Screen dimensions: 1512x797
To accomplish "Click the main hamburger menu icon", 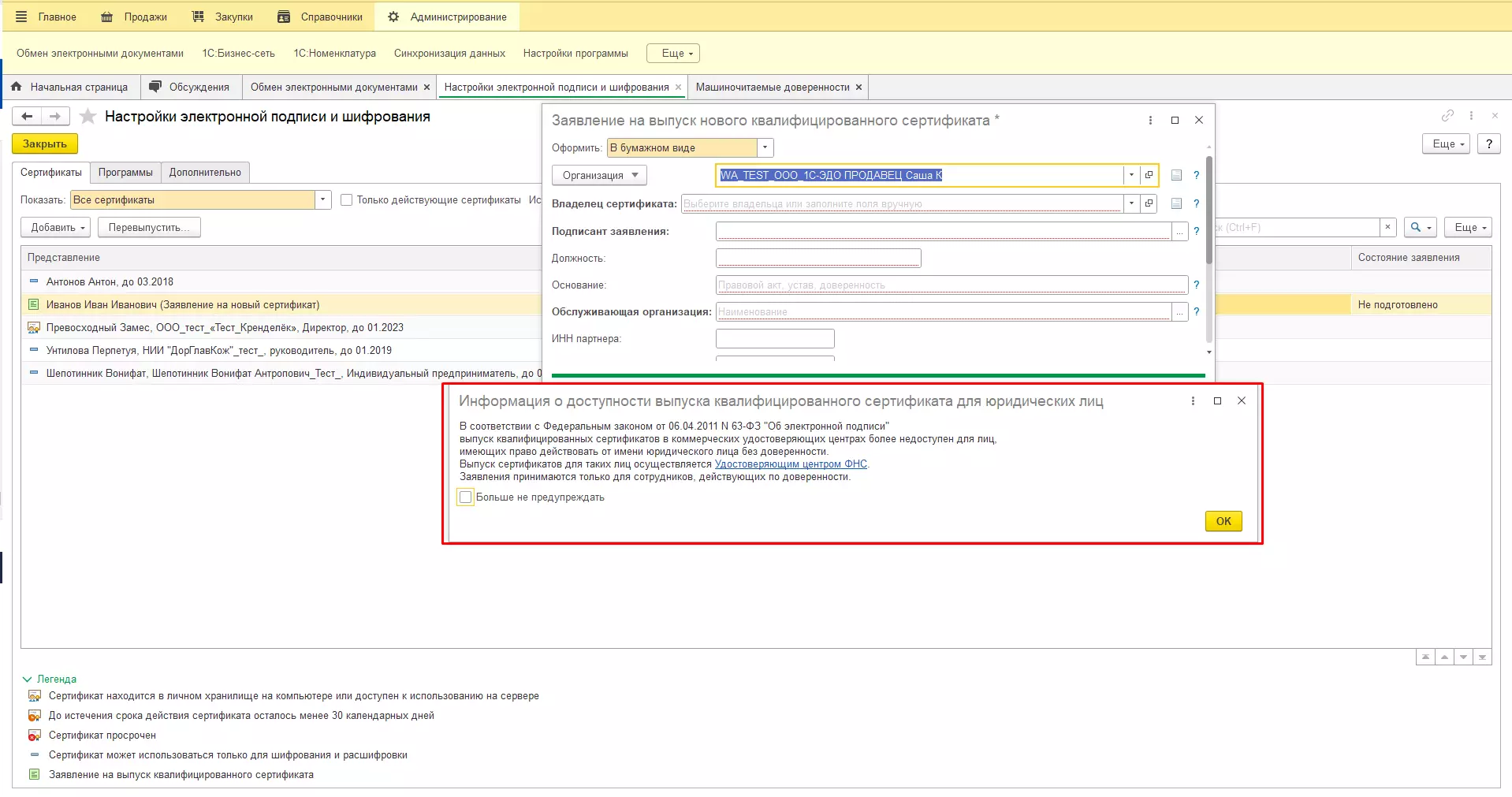I will (x=21, y=17).
